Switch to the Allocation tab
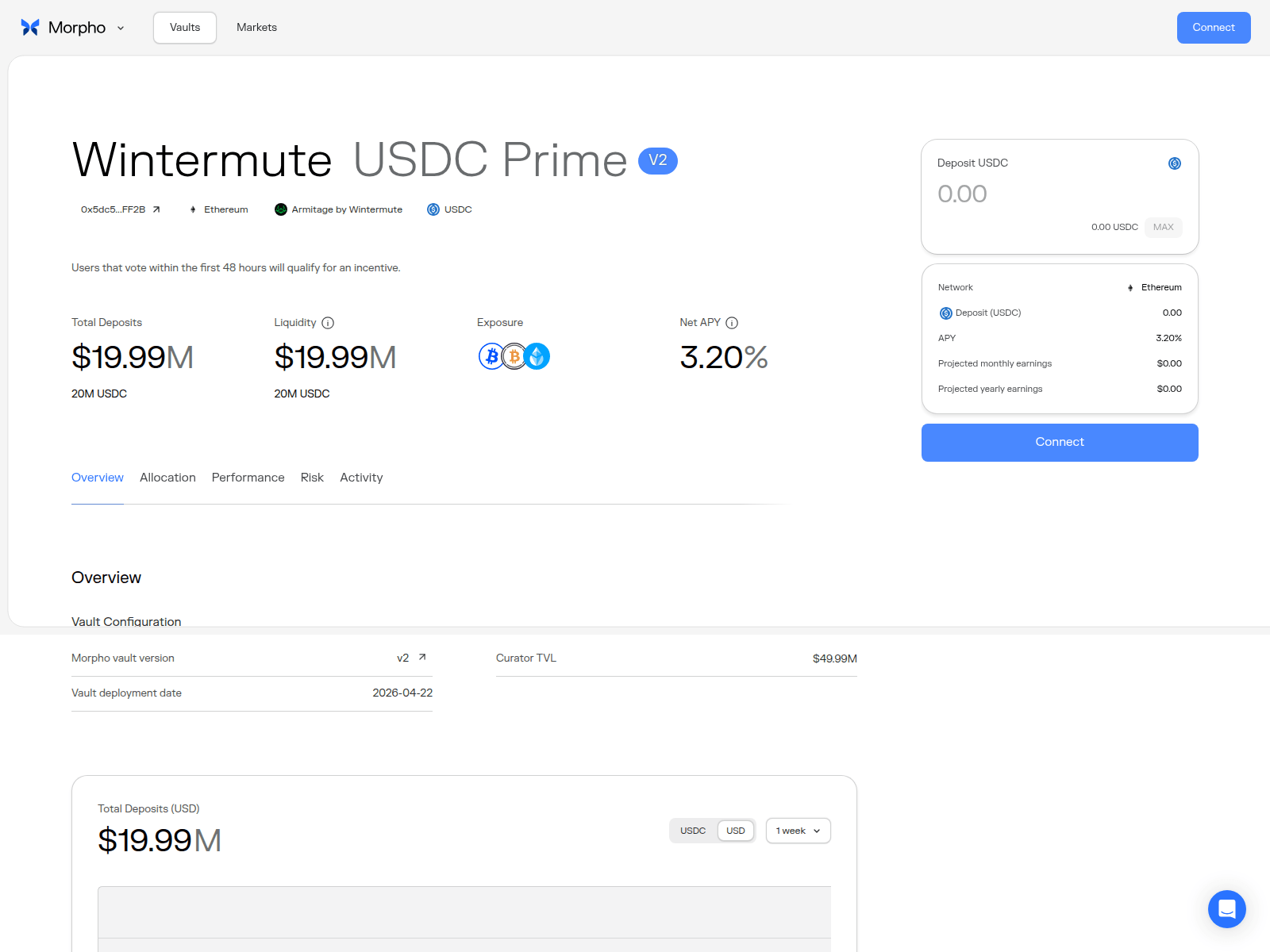1270x952 pixels. coord(167,478)
